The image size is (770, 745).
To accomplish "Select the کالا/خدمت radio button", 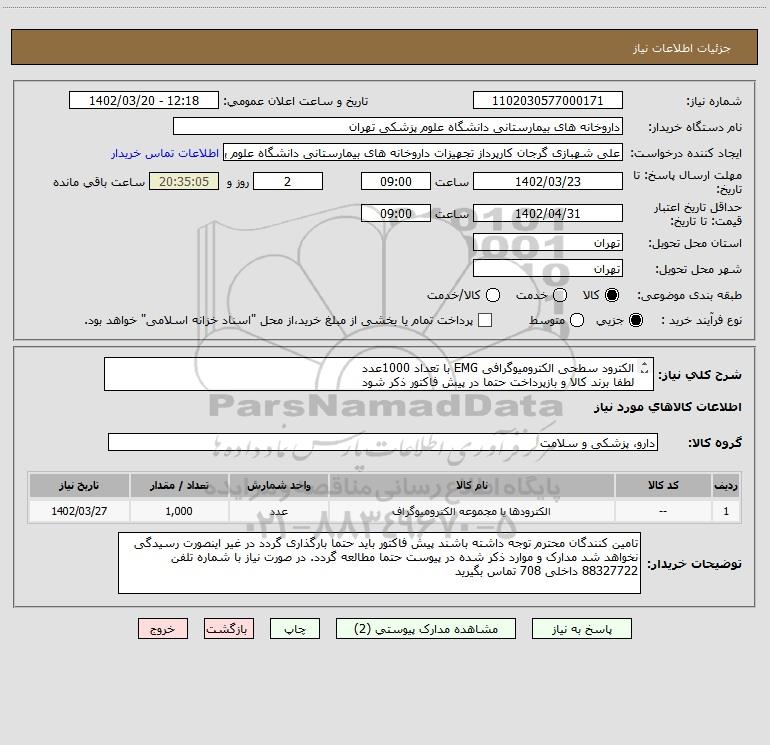I will 493,295.
